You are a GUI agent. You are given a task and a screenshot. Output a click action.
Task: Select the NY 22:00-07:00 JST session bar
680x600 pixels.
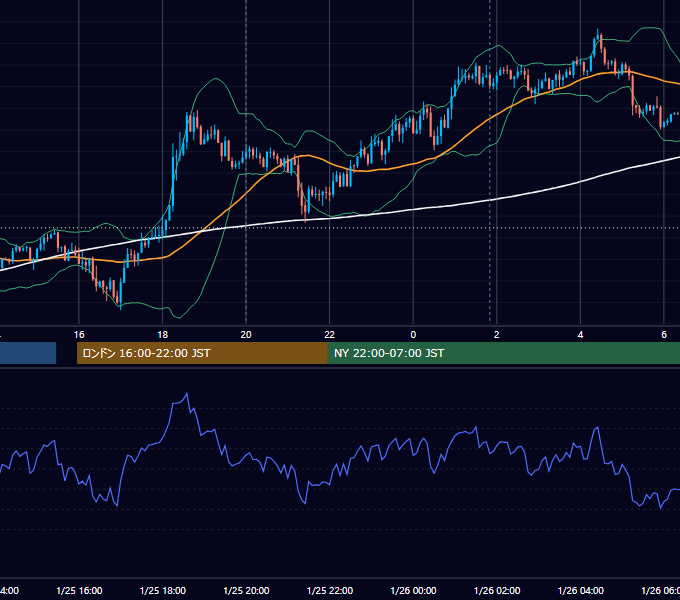tap(503, 353)
